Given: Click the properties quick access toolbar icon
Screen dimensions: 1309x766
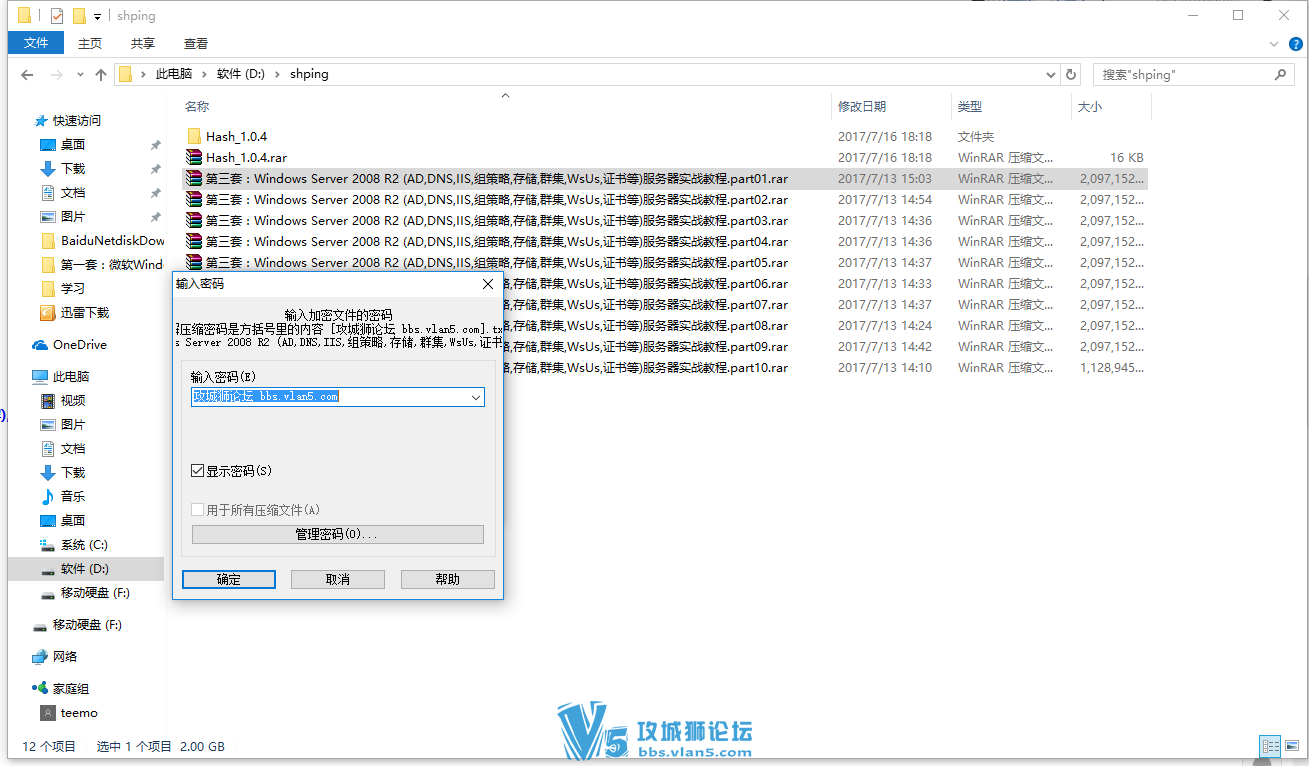Looking at the screenshot, I should coord(57,16).
